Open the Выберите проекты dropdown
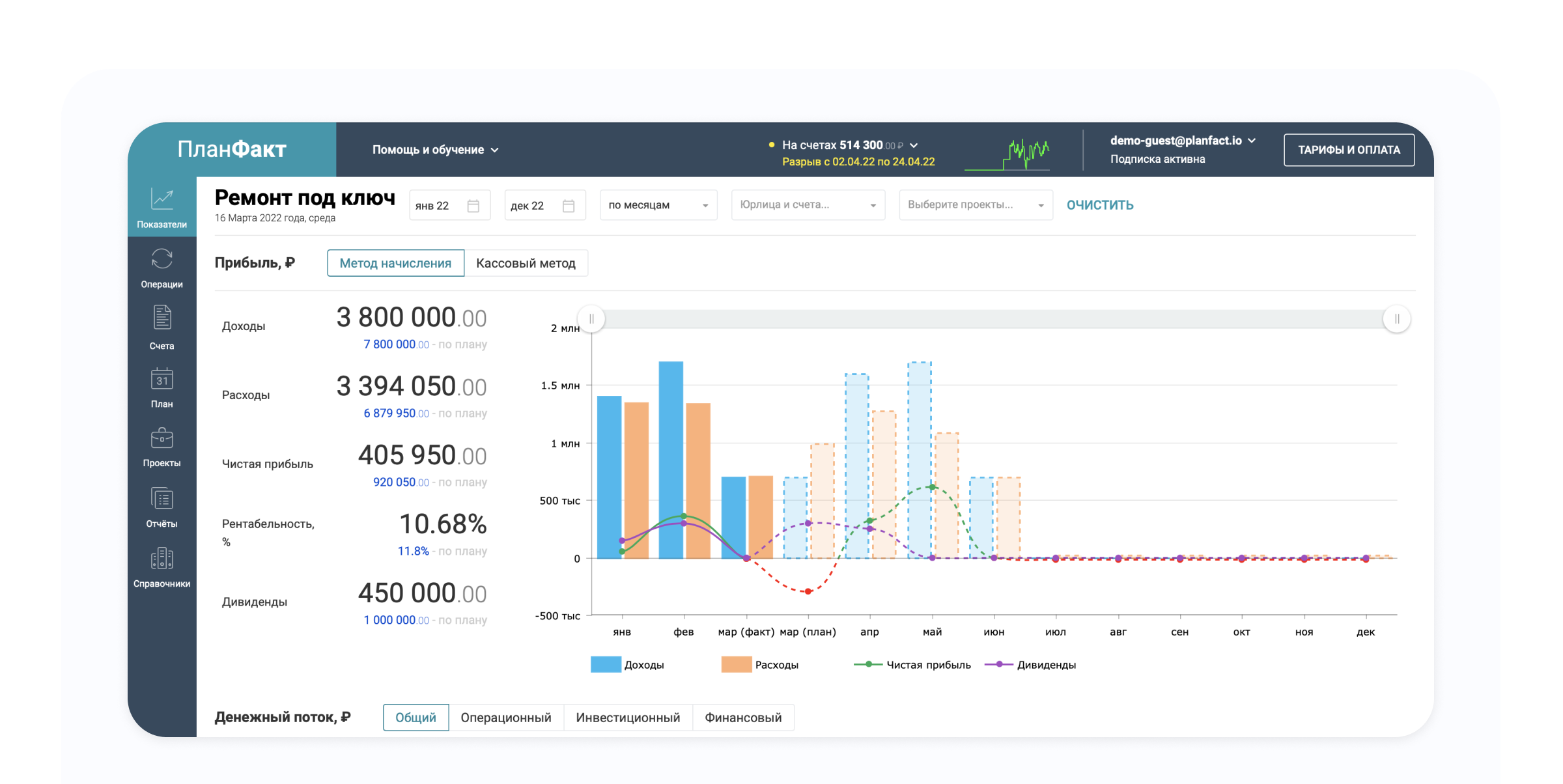The height and width of the screenshot is (784, 1563). [x=976, y=205]
